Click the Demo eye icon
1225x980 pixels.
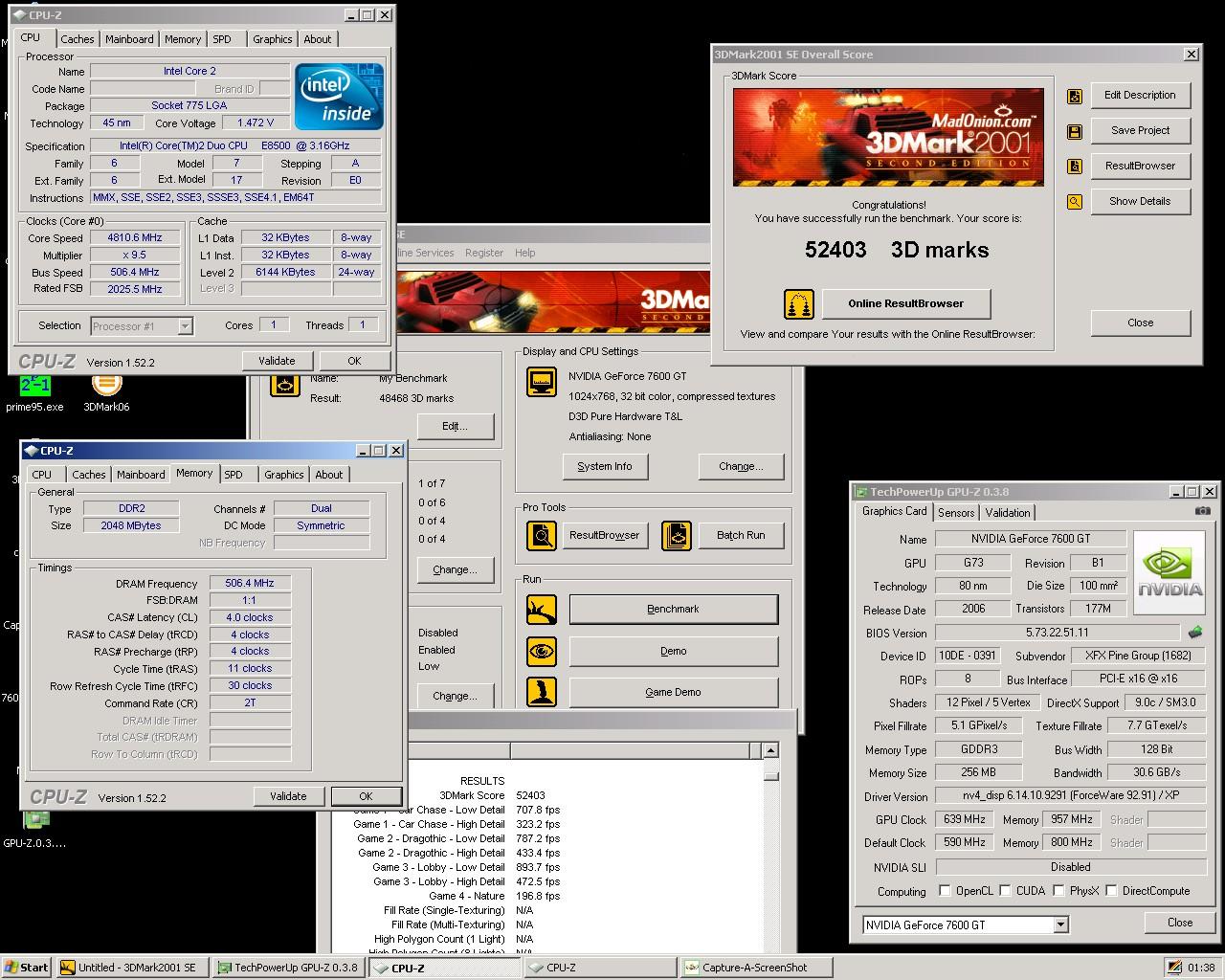click(542, 652)
